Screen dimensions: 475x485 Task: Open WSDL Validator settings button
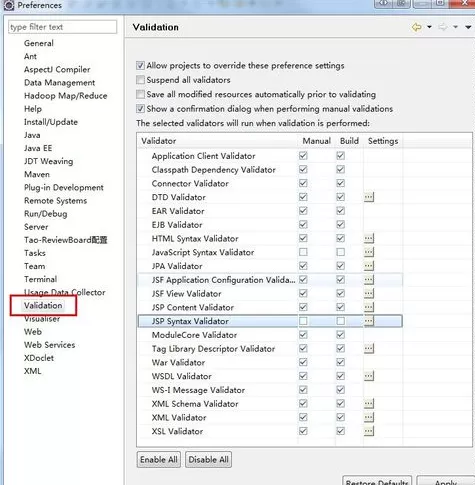[369, 376]
